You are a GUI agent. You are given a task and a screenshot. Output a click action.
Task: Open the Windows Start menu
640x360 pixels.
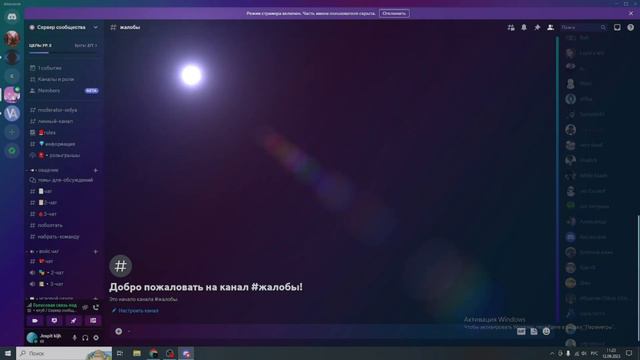pyautogui.click(x=8, y=353)
